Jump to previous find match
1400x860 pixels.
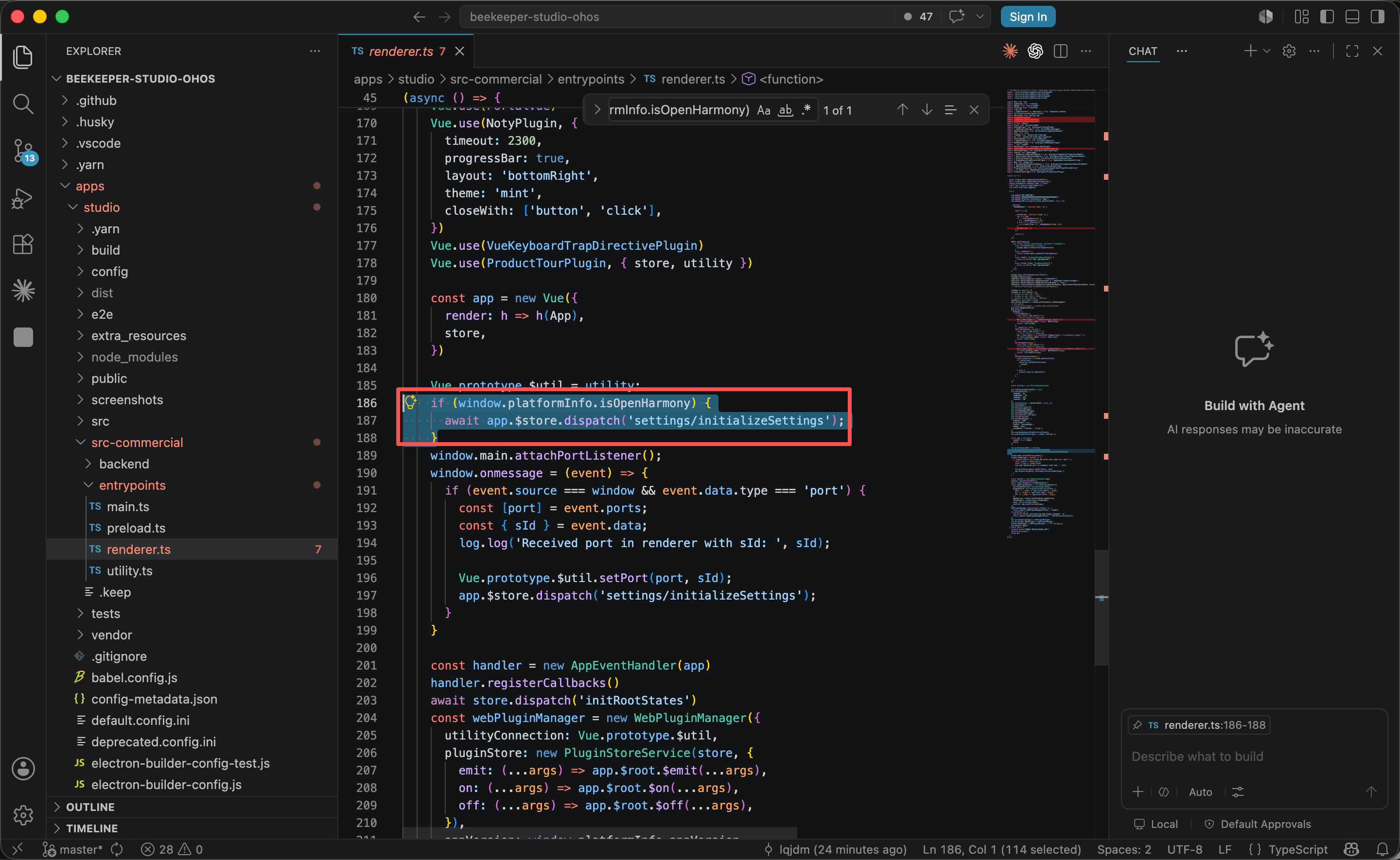[x=902, y=110]
